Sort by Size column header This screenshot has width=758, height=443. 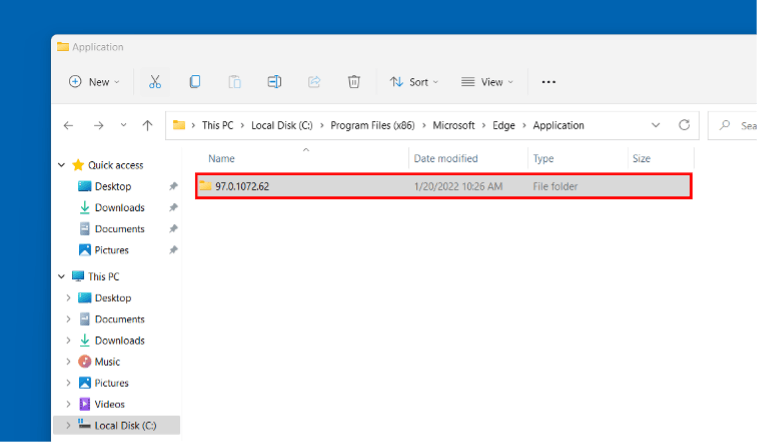(x=641, y=159)
